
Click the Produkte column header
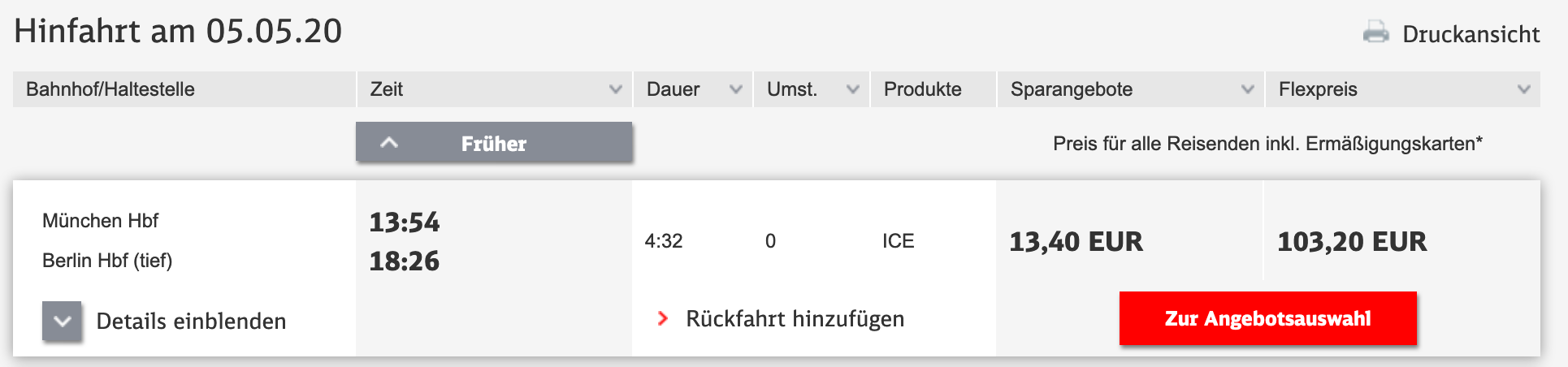pyautogui.click(x=922, y=89)
